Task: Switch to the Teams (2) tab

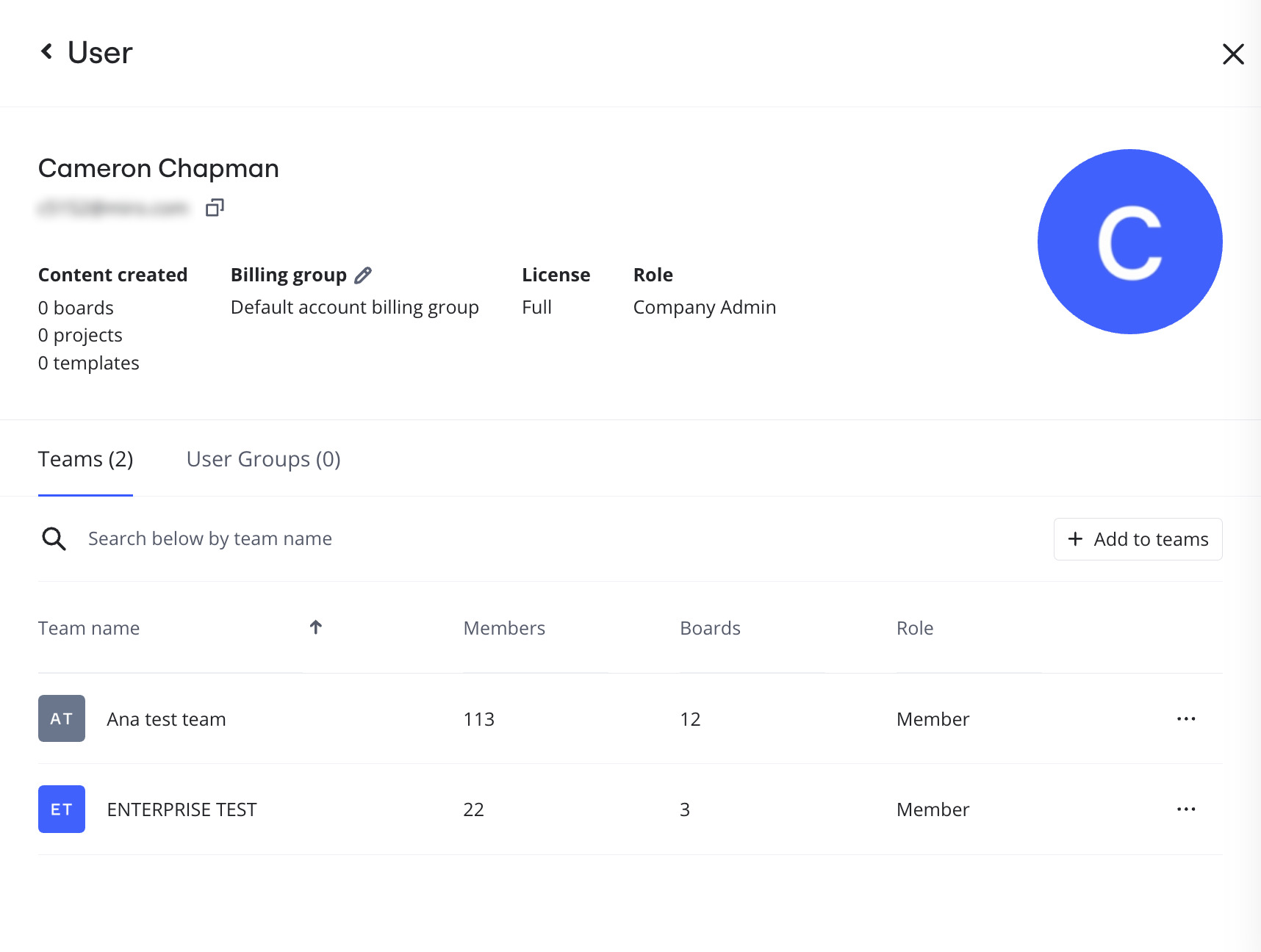Action: pyautogui.click(x=85, y=459)
